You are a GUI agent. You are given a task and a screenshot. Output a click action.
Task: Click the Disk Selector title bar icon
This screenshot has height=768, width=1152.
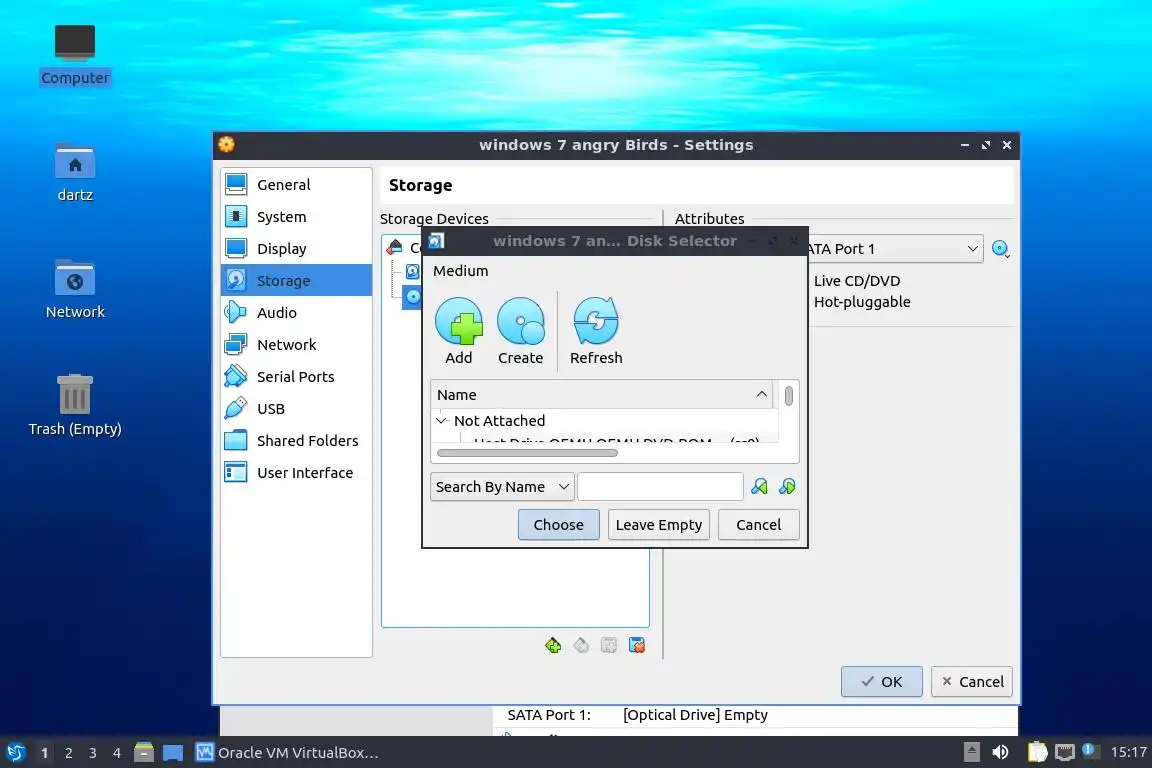tap(436, 241)
